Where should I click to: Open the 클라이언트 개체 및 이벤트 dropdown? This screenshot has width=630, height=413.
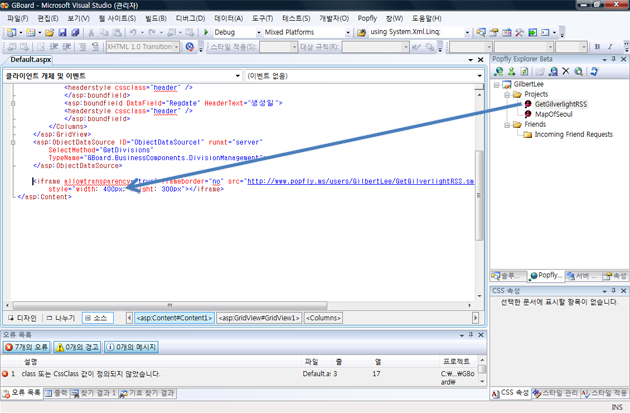point(237,76)
